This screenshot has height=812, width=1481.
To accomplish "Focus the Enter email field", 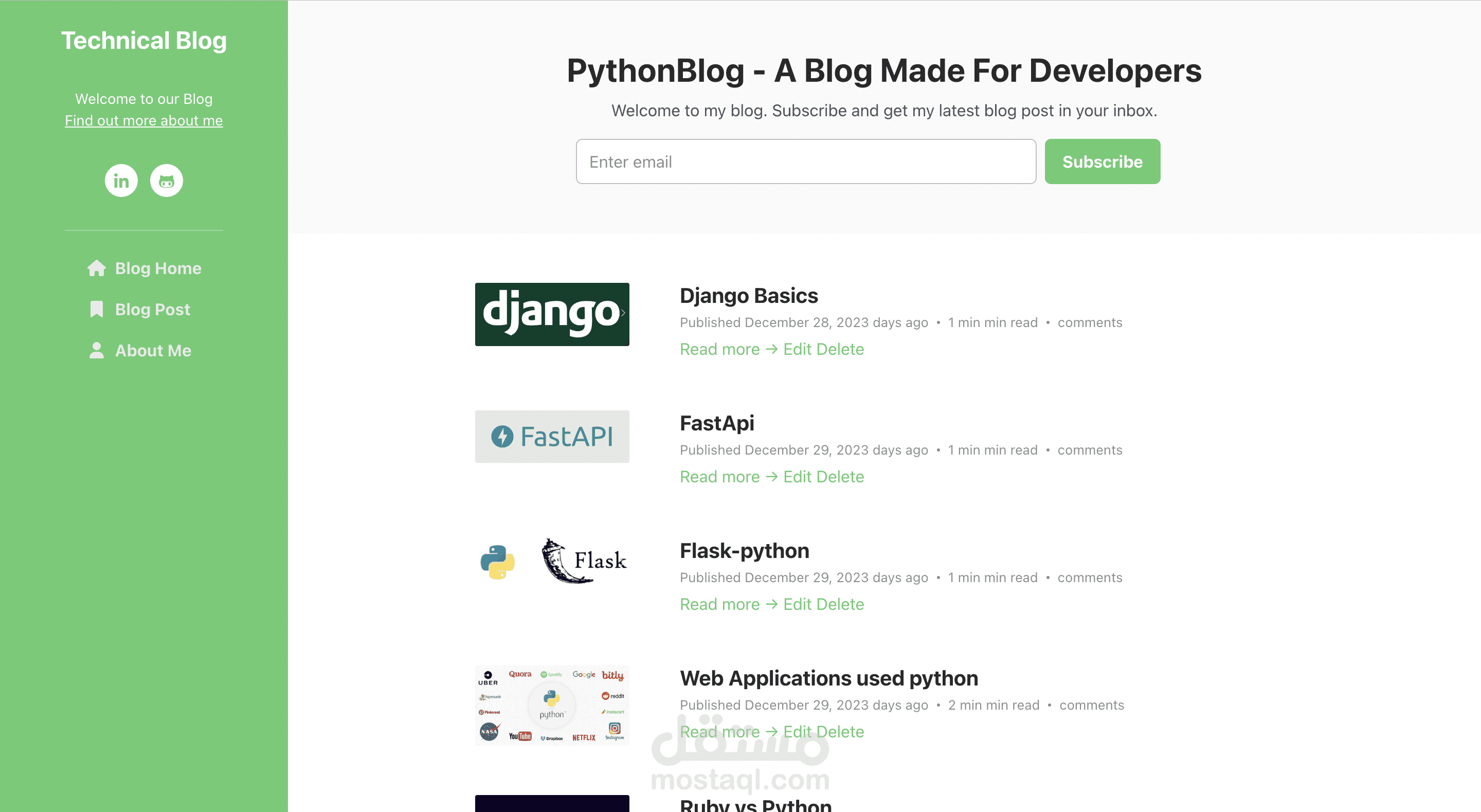I will pyautogui.click(x=806, y=161).
